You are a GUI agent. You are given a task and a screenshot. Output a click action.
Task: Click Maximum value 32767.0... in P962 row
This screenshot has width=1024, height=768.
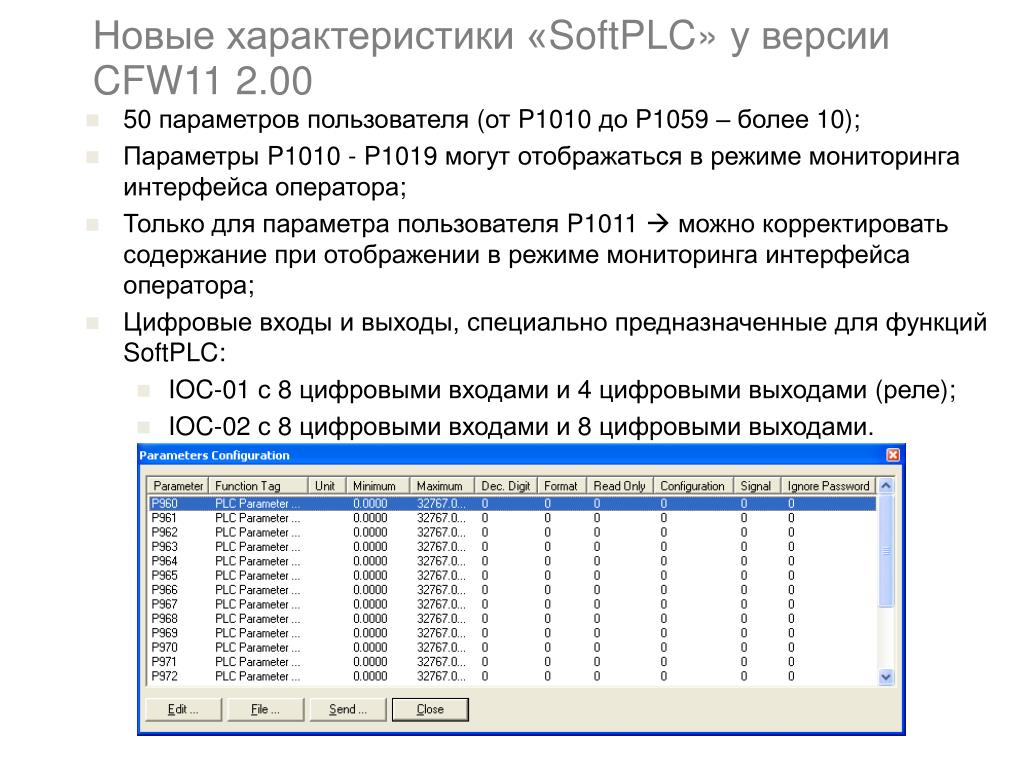coord(441,532)
